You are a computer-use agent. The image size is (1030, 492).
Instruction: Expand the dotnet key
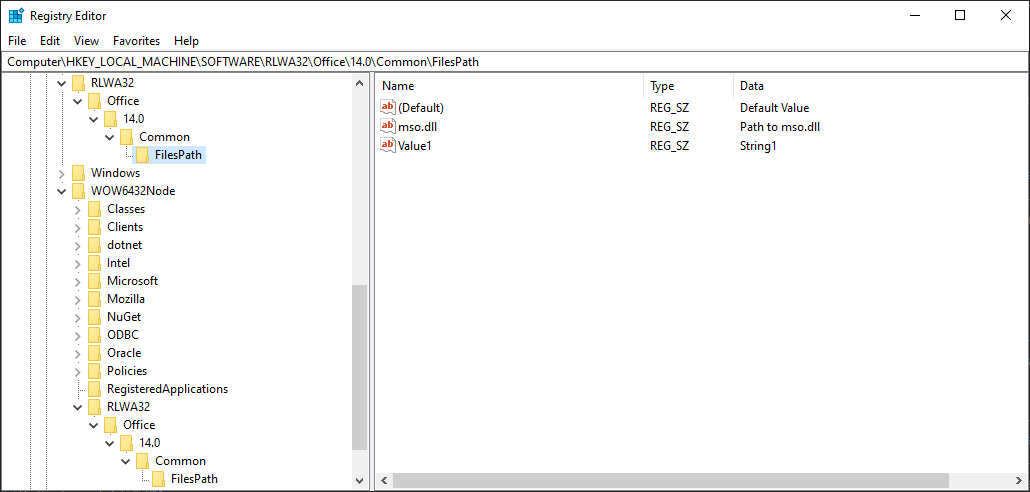[x=78, y=245]
